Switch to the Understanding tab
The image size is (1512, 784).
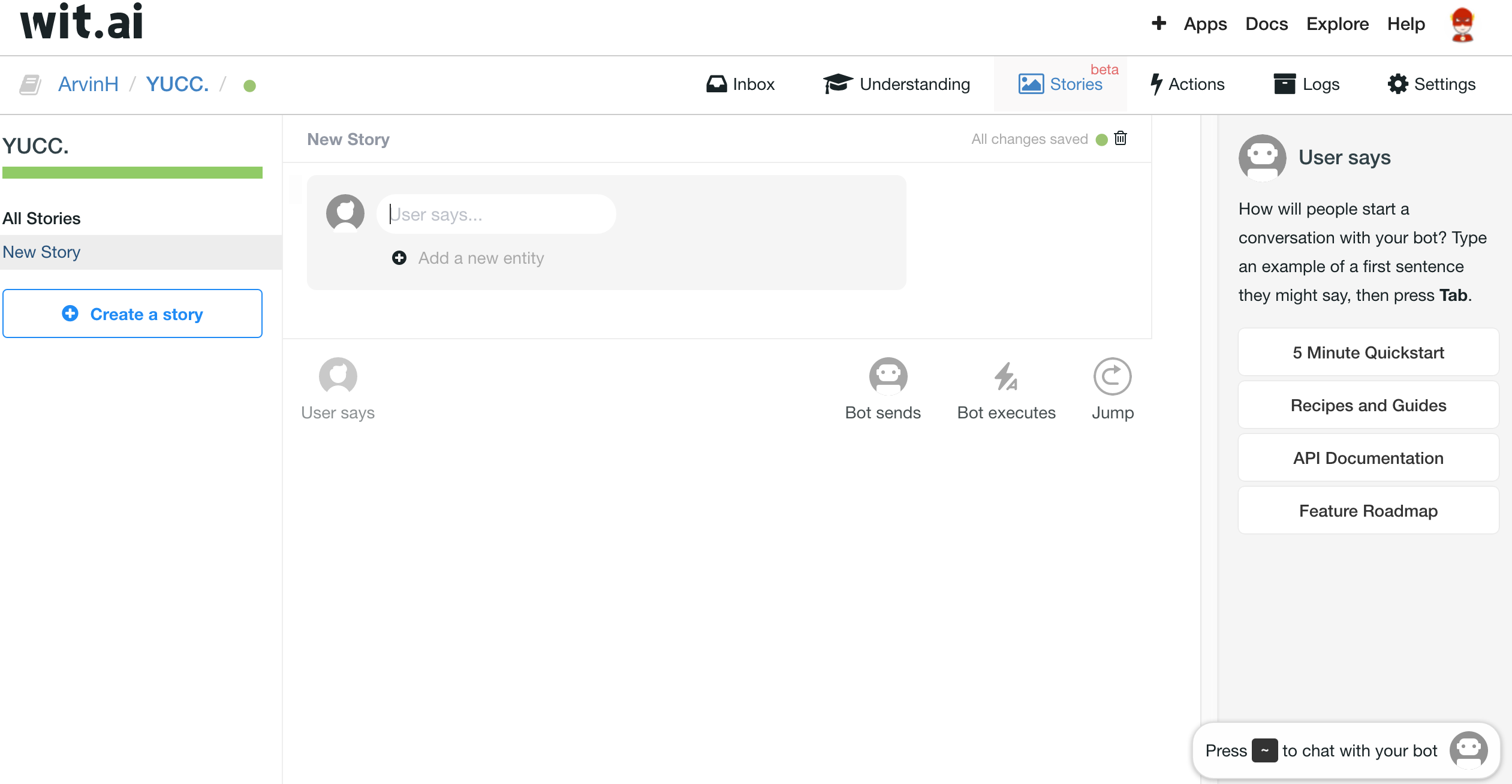pos(897,85)
